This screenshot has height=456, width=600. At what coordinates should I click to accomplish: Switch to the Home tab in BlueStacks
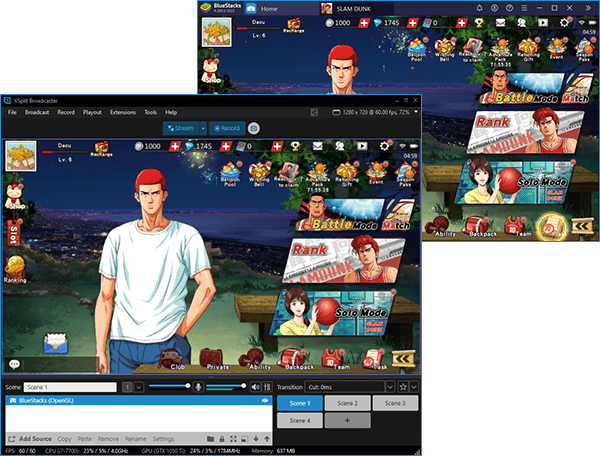coord(281,8)
